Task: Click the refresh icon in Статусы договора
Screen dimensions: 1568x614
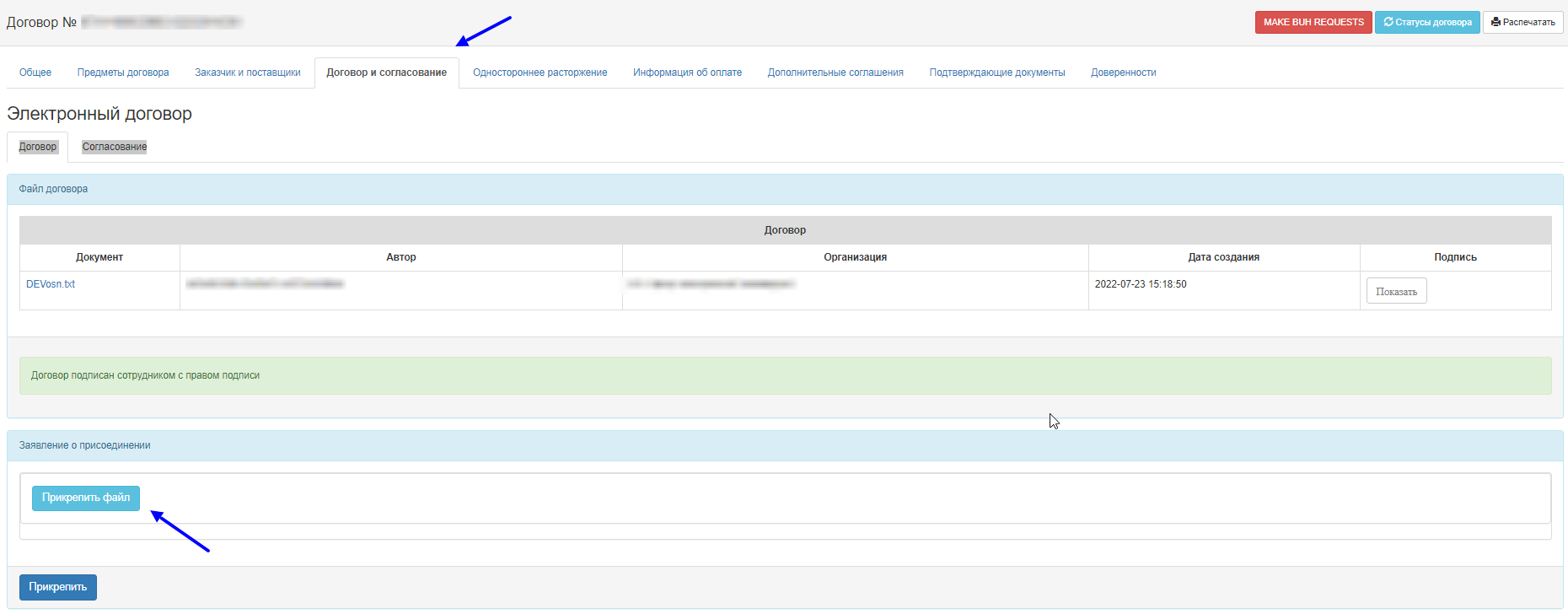Action: [1388, 22]
